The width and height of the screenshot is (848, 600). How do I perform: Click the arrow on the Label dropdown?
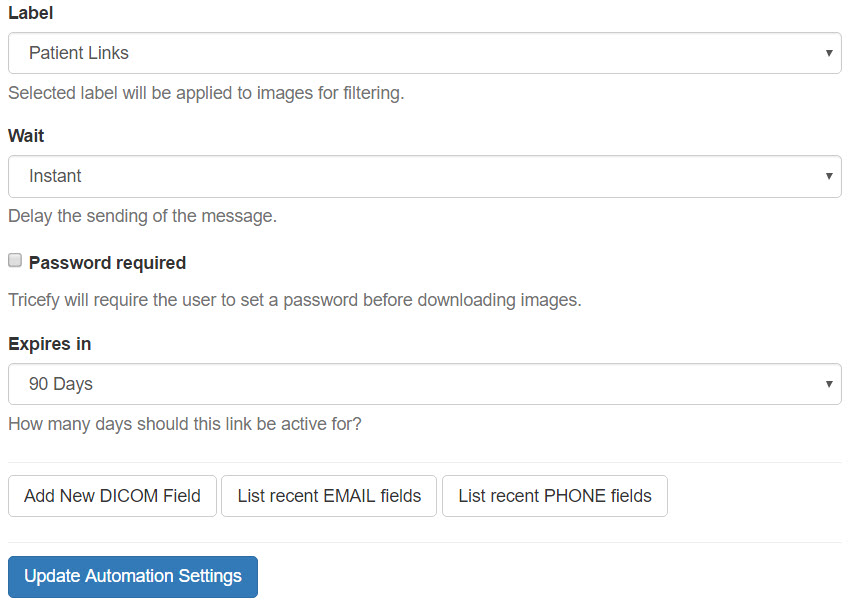[829, 53]
